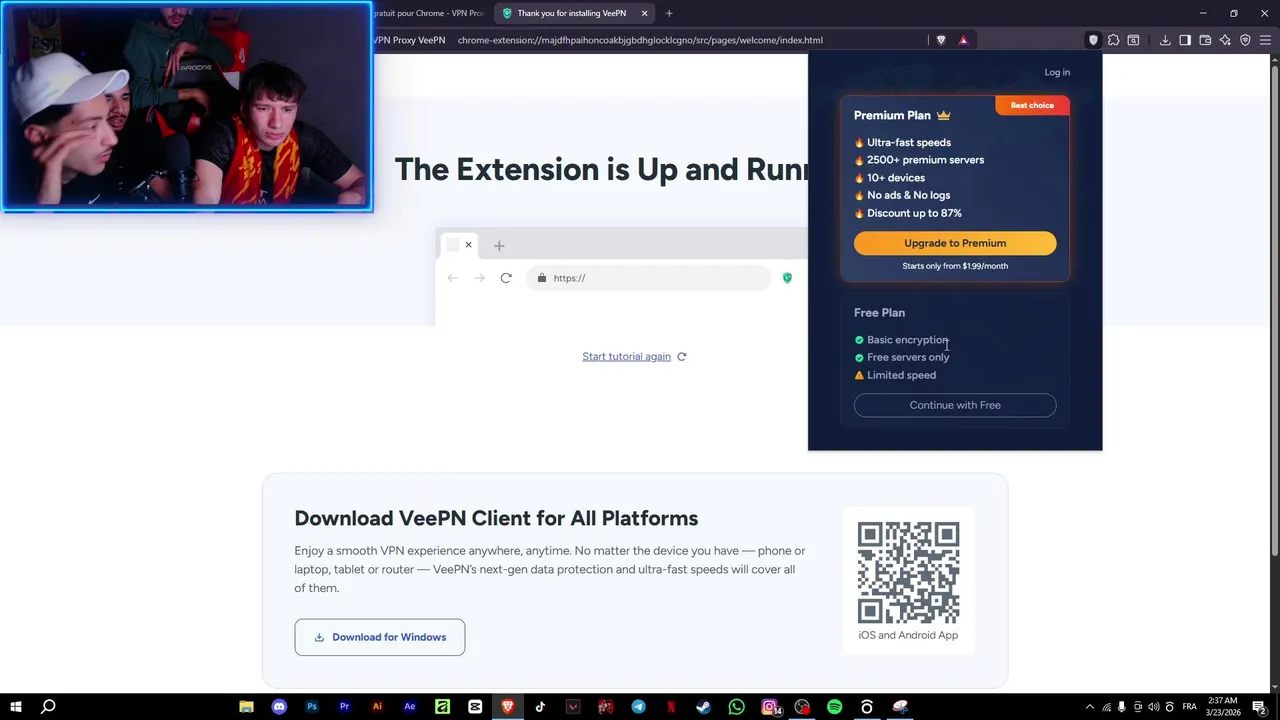The image size is (1280, 720).
Task: Click the green shield in mock address bar
Action: pos(787,278)
